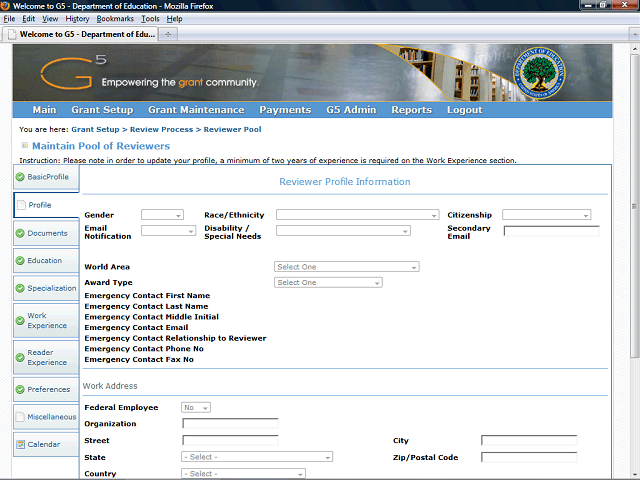
Task: Click the Street input field
Action: click(x=230, y=440)
